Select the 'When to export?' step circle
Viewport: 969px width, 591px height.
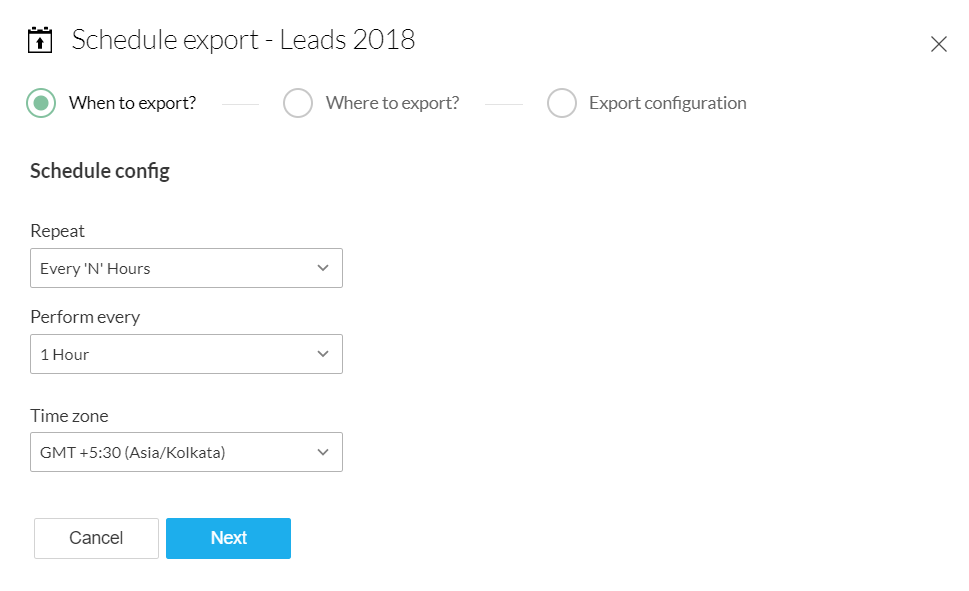(41, 103)
